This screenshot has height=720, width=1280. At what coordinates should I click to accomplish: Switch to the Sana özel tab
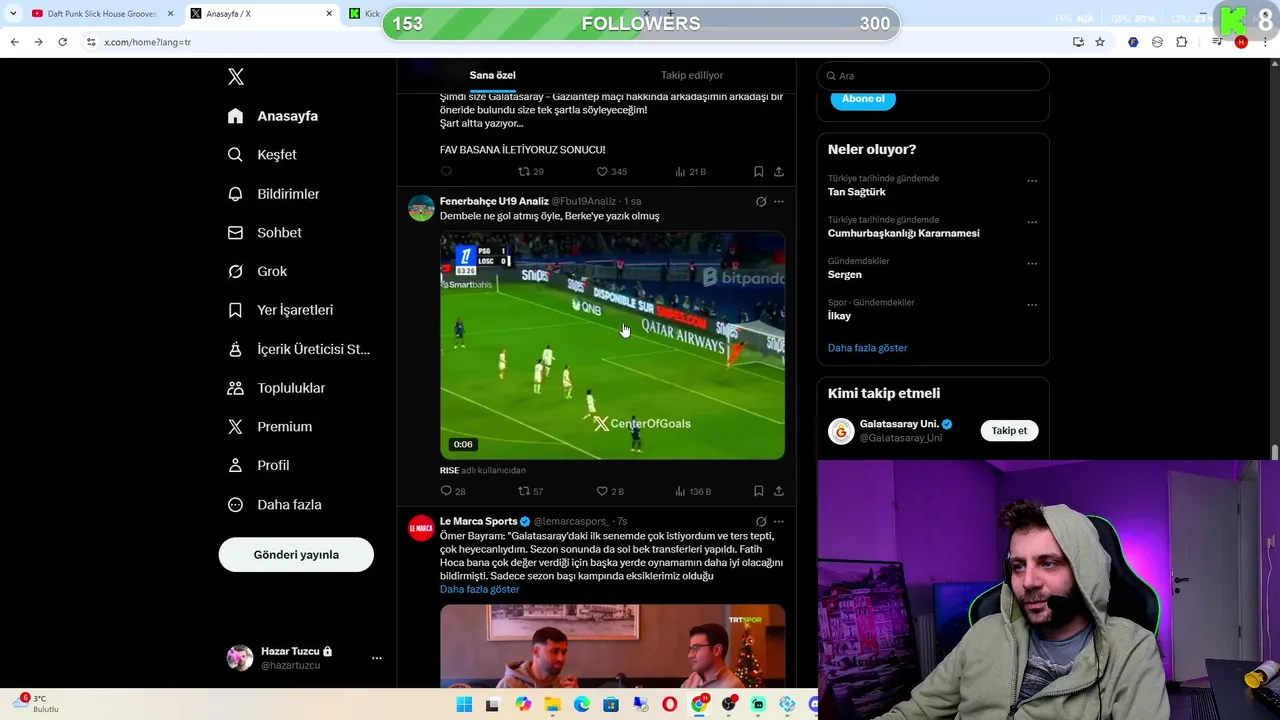point(493,75)
